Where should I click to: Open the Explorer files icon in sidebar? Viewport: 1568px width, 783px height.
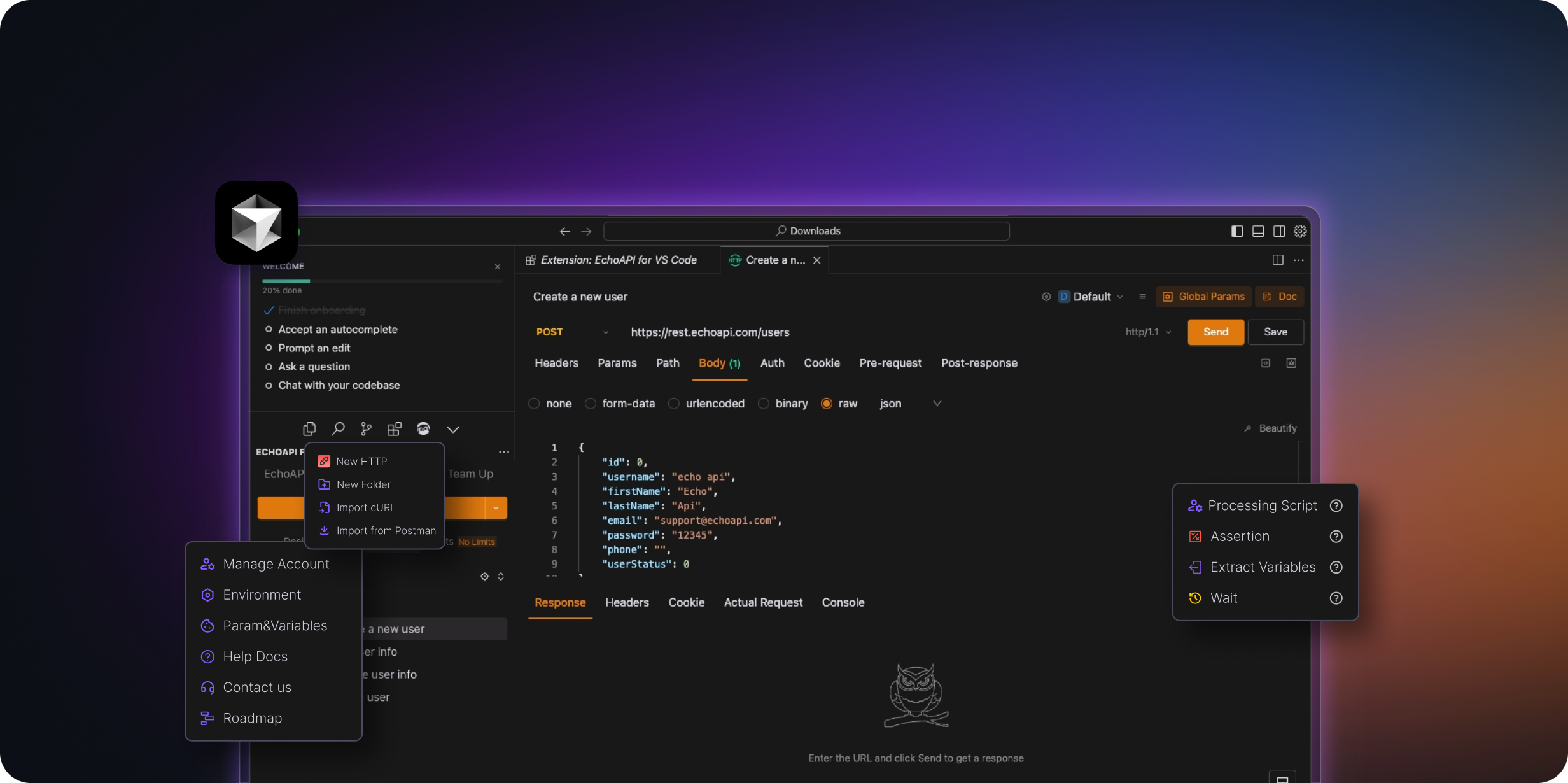click(x=309, y=429)
